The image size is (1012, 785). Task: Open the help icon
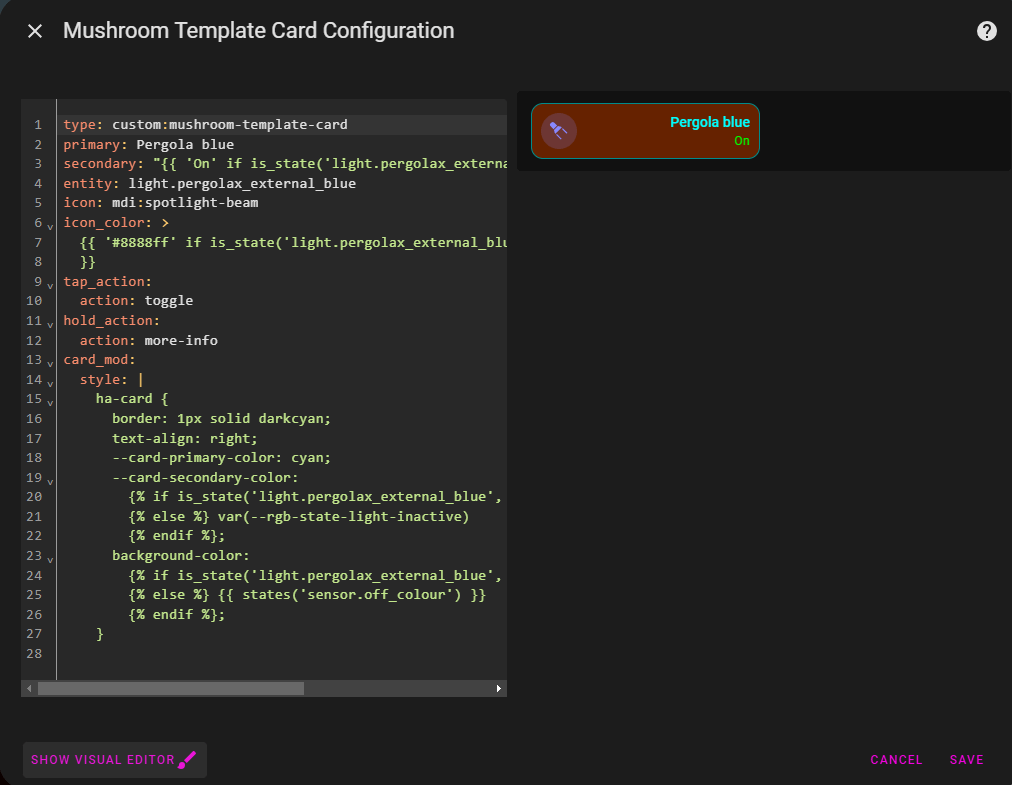(986, 31)
